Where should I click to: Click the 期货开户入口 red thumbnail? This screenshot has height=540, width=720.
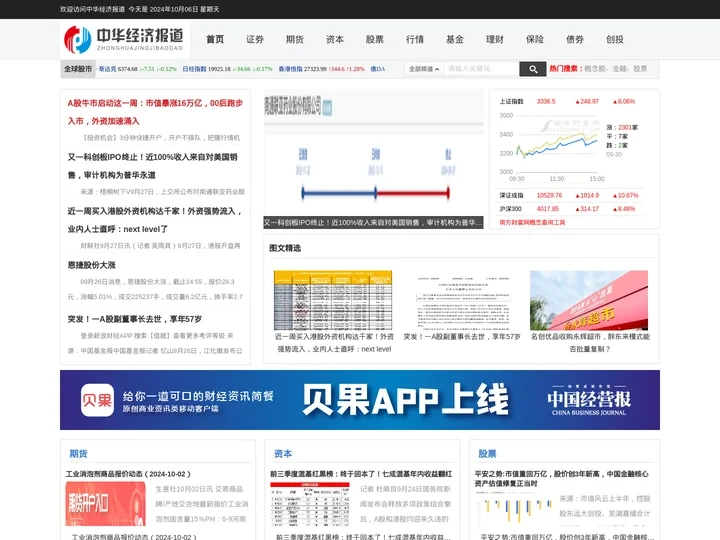[x=106, y=504]
